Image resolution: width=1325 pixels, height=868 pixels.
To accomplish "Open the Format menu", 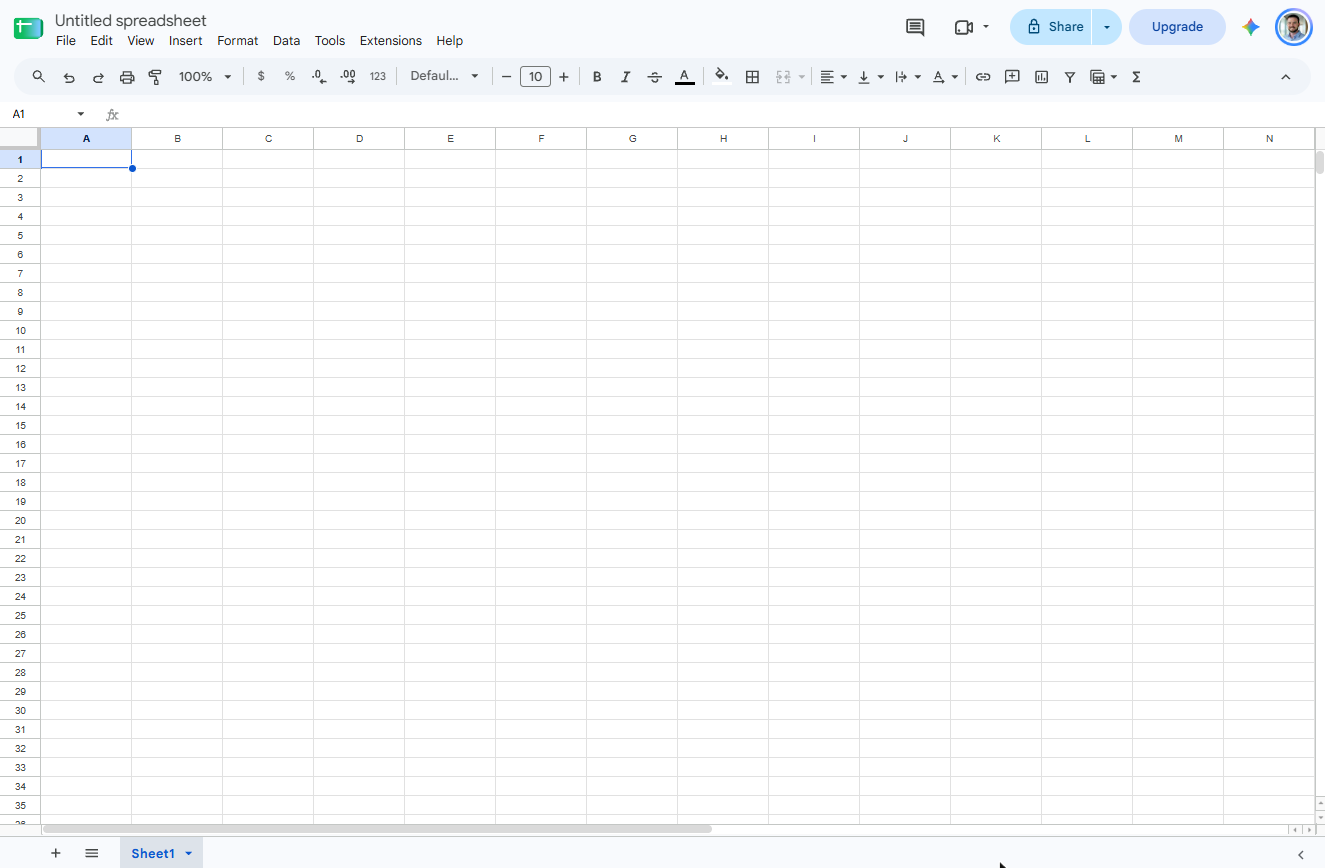I will (238, 41).
